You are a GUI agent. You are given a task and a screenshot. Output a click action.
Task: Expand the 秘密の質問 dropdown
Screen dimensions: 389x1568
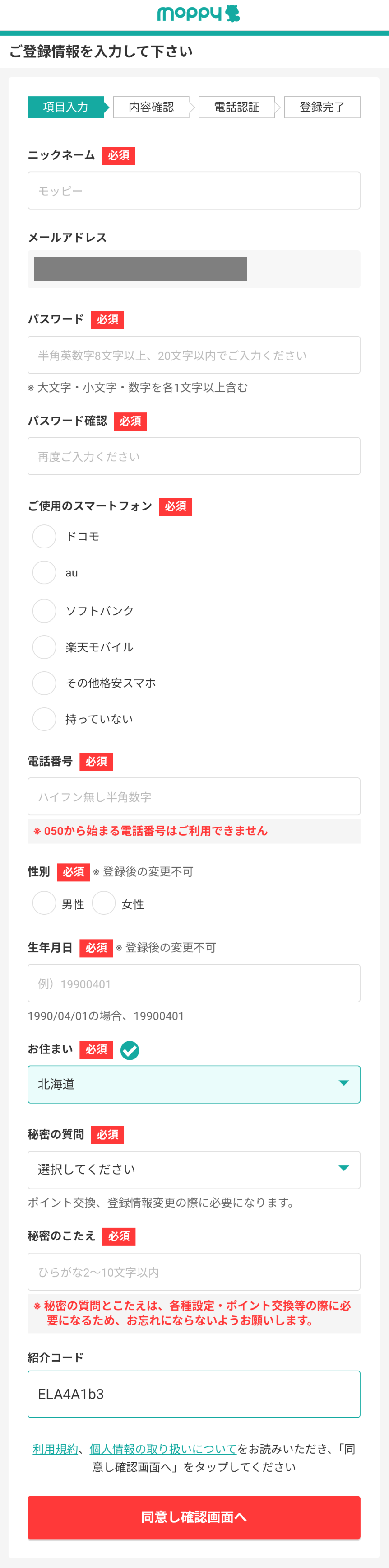(194, 1169)
